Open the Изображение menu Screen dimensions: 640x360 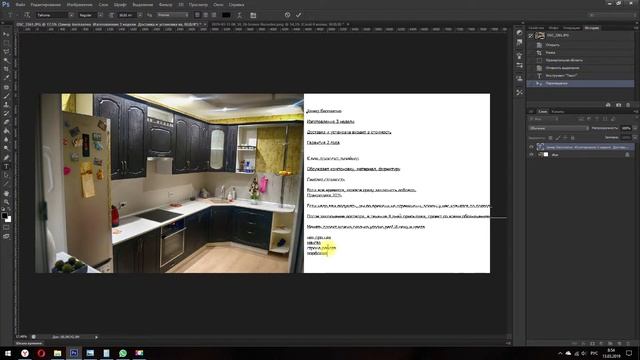click(79, 5)
